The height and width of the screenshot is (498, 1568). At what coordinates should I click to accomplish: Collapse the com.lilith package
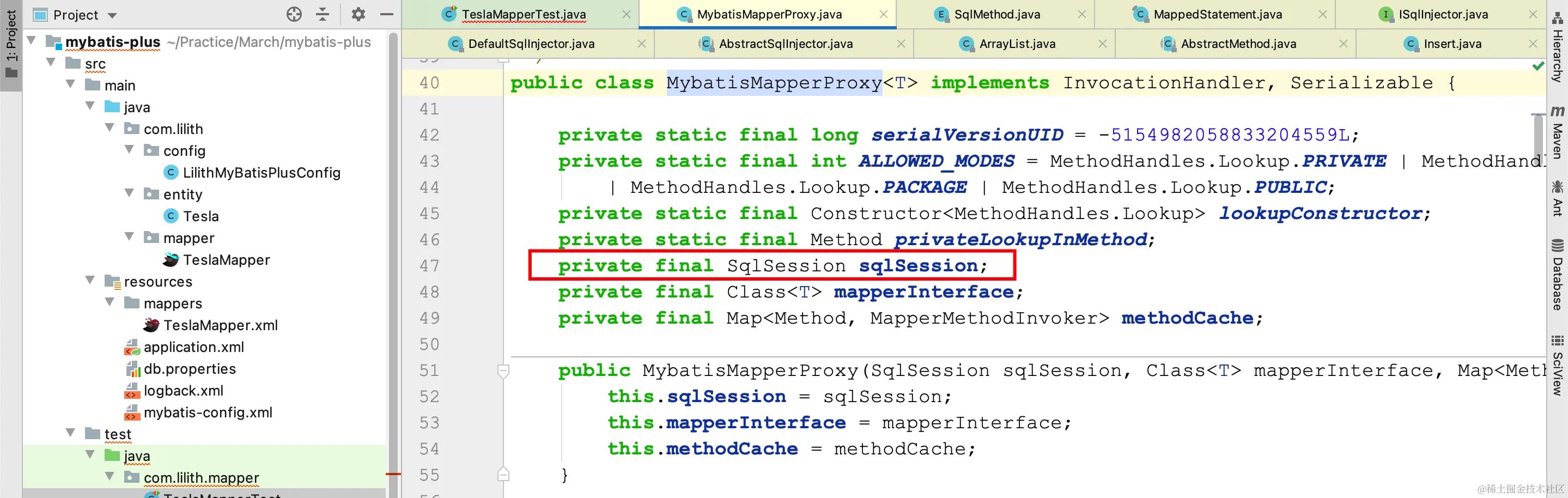(x=110, y=128)
